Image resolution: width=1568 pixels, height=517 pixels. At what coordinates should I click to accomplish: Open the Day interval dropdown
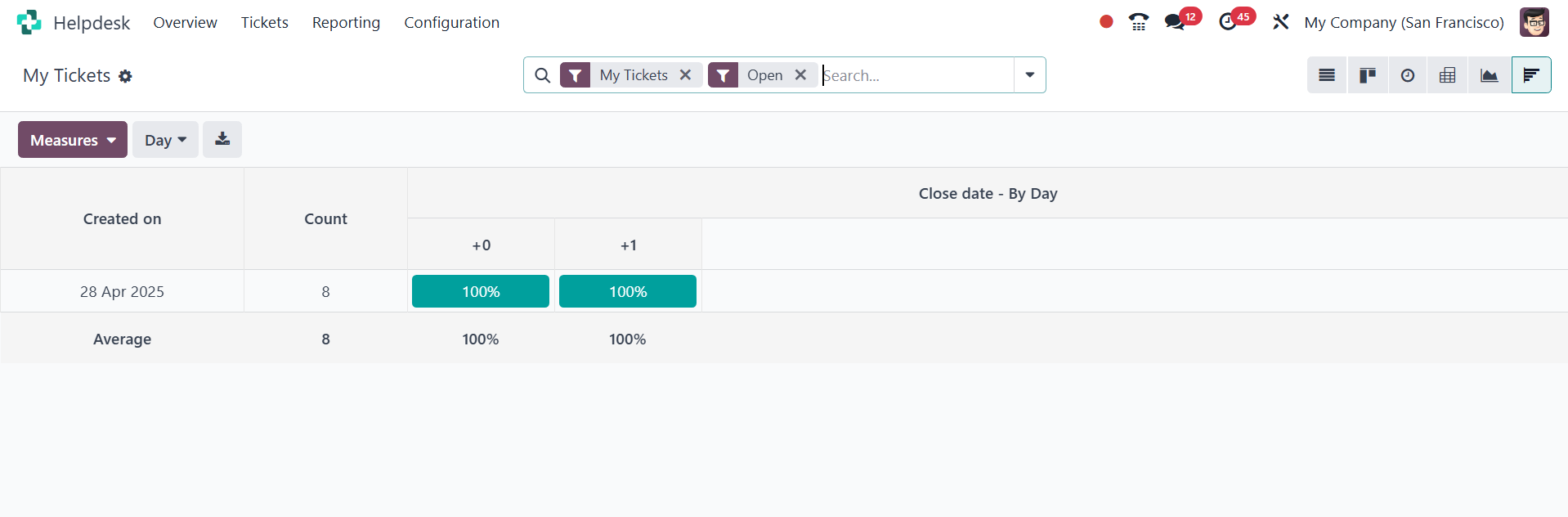[165, 140]
